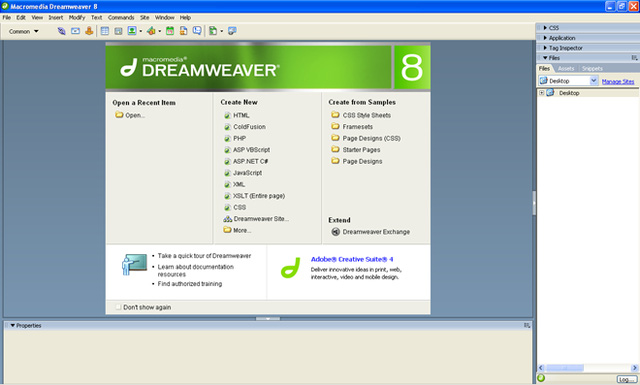The image size is (640, 385).
Task: Expand the CSS panel group
Action: click(588, 28)
